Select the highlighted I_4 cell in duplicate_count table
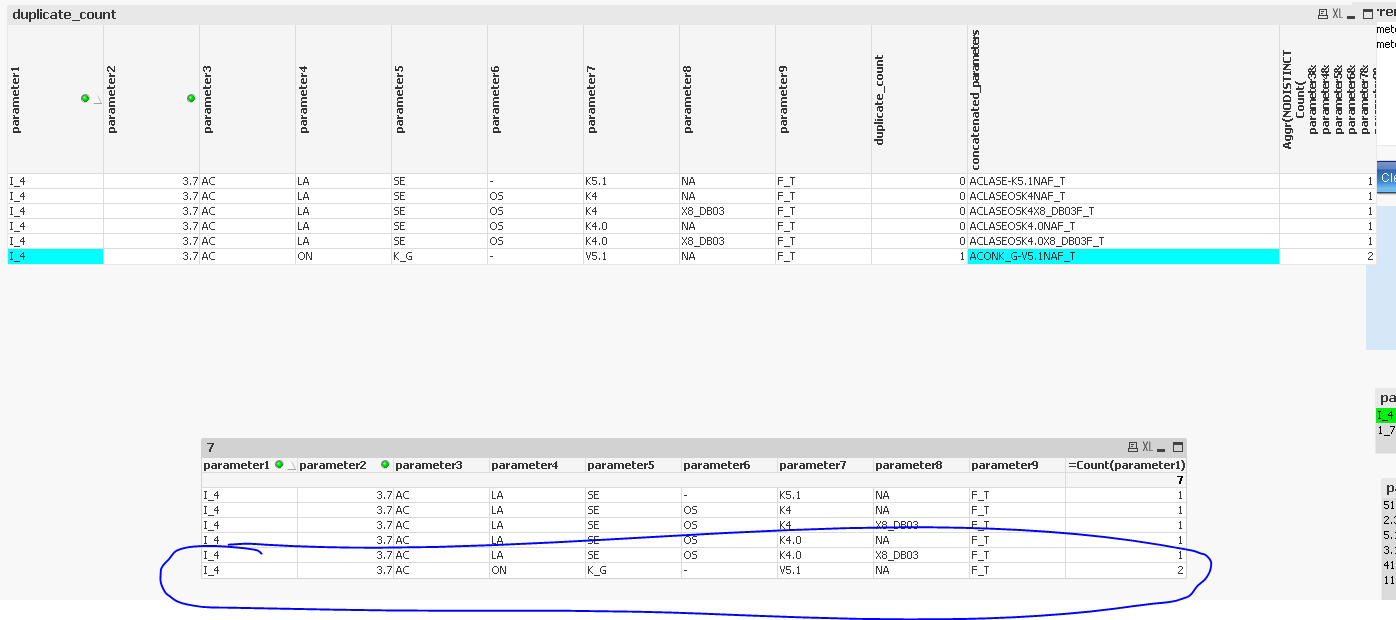Screen dimensions: 1396x620 tap(55, 256)
